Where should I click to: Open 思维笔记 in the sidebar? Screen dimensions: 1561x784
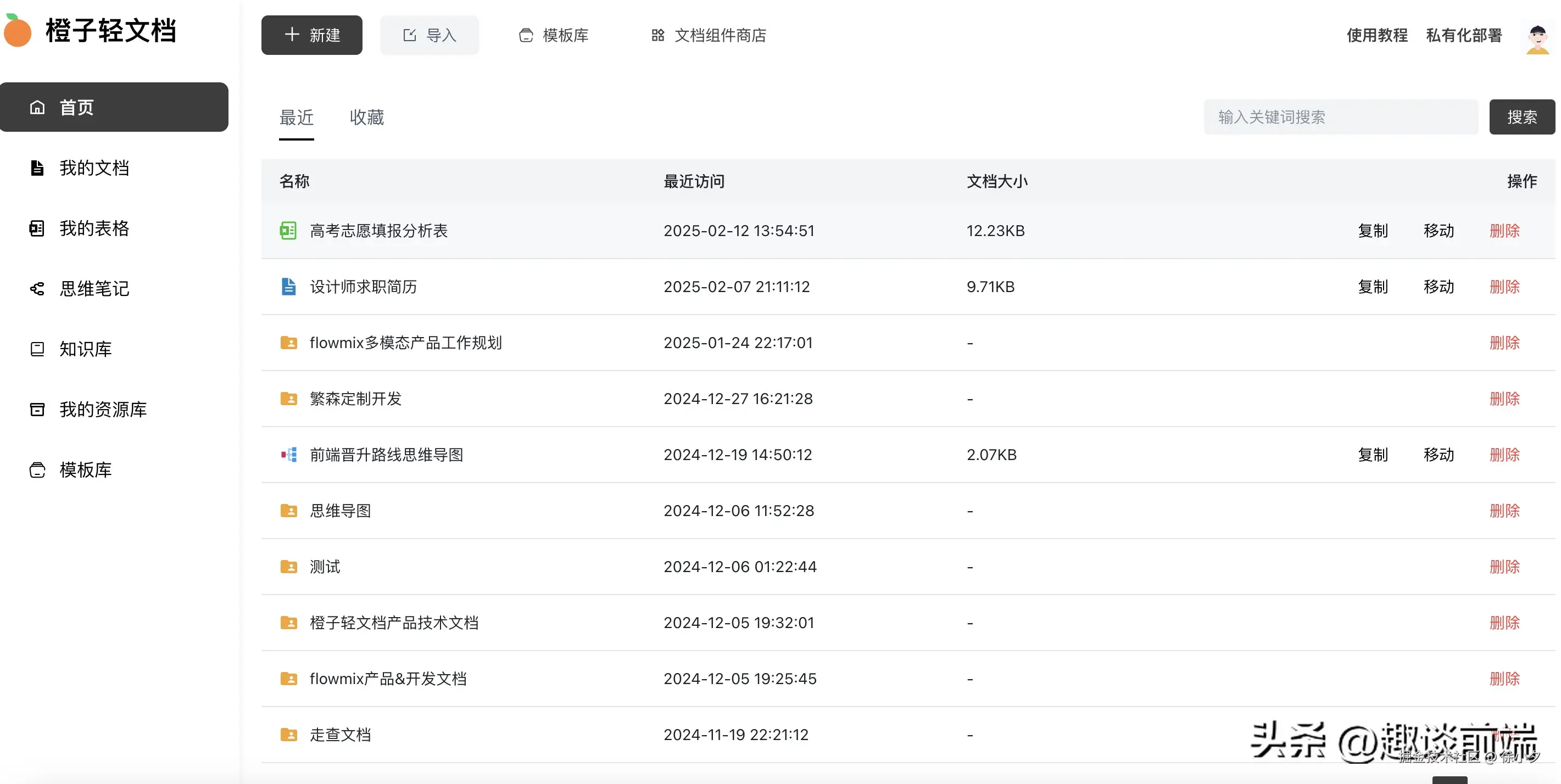coord(94,289)
